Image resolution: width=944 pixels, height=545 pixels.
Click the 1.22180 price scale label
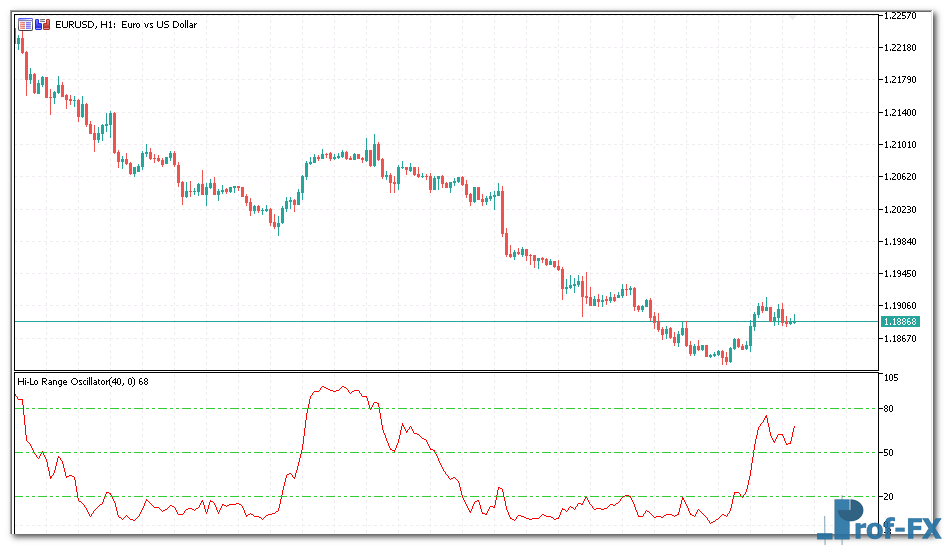click(900, 48)
